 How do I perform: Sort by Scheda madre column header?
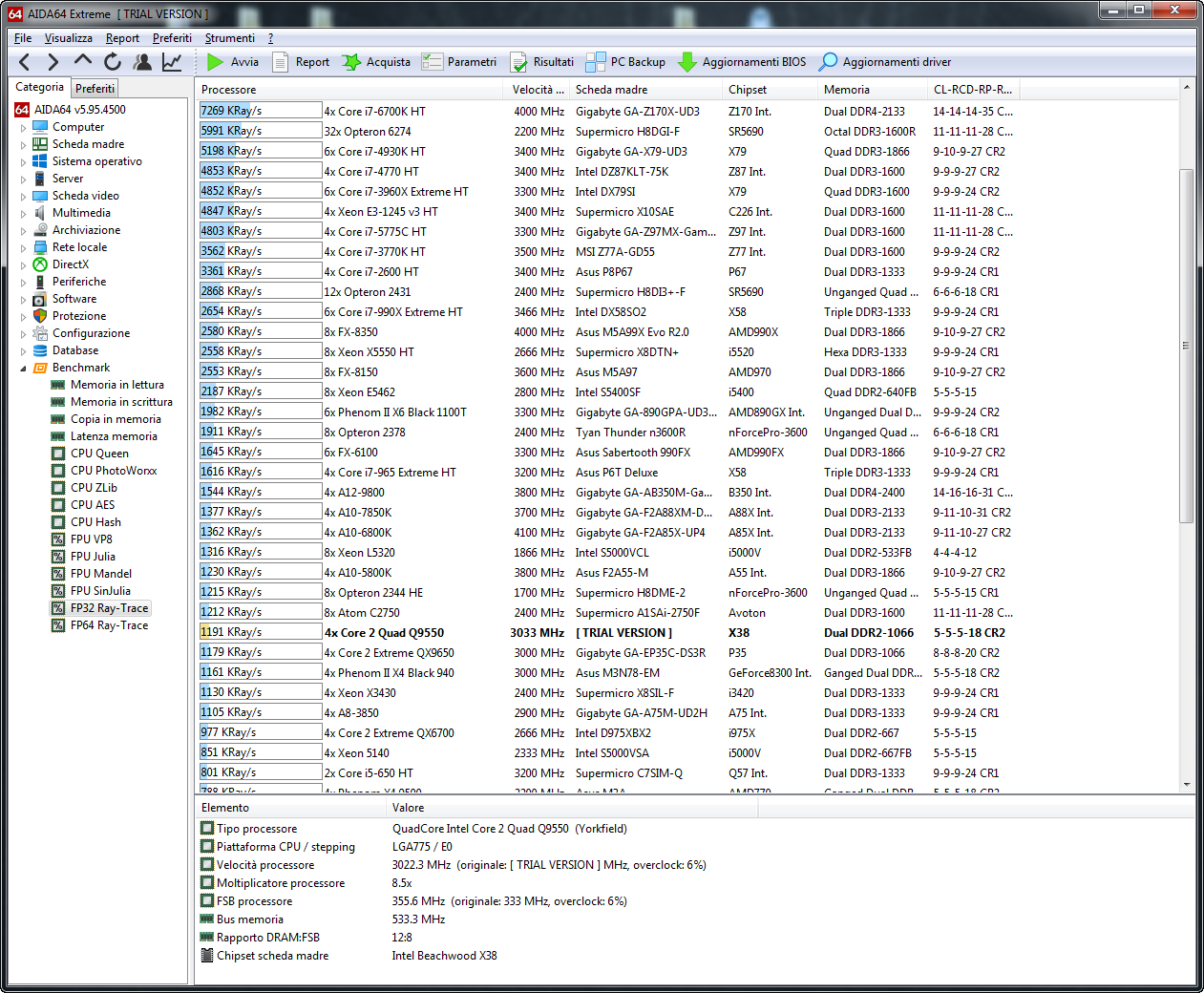(x=644, y=90)
